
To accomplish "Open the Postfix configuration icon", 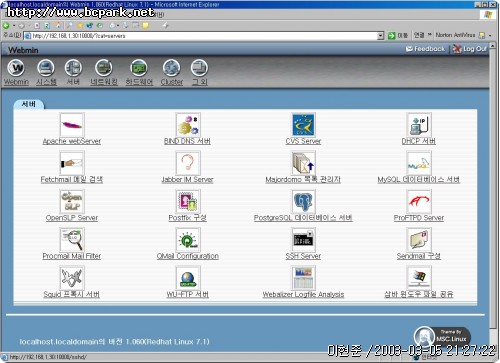I will 188,201.
